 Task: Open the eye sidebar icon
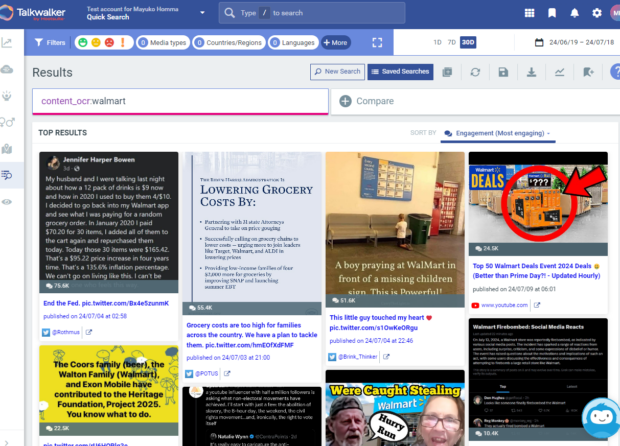click(x=7, y=202)
